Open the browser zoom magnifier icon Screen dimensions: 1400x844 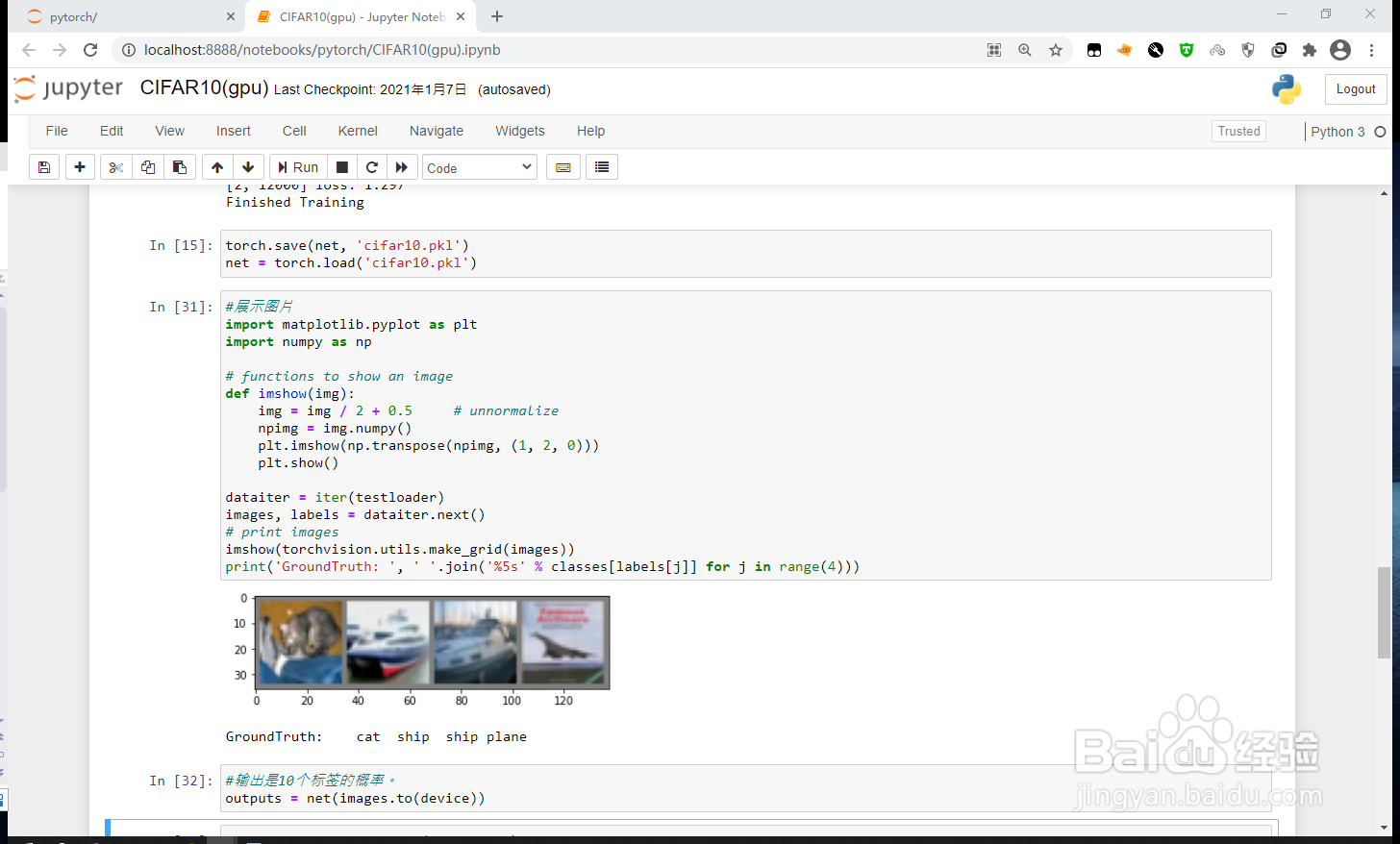tap(1025, 50)
